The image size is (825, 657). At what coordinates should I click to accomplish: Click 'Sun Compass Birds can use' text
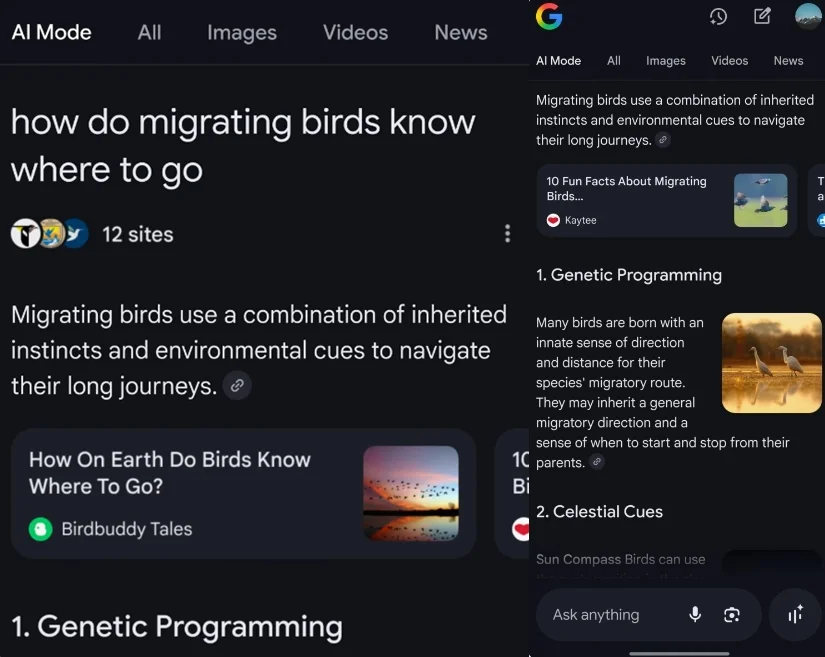tap(620, 559)
